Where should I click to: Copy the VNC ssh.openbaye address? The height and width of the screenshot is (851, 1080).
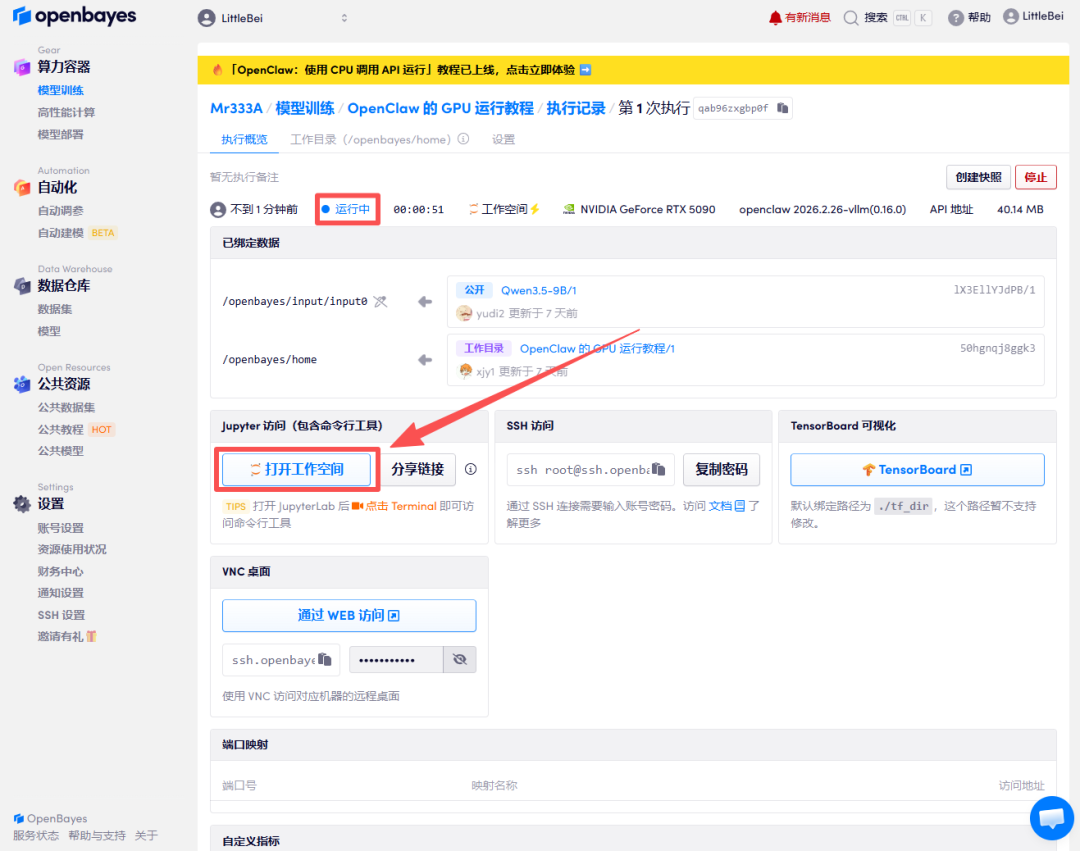tap(325, 660)
